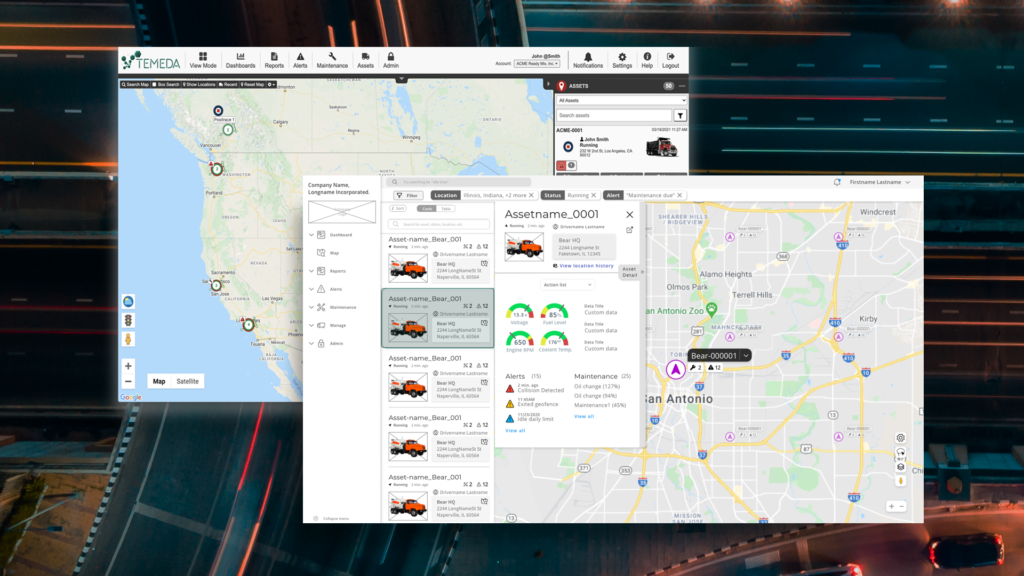The width and height of the screenshot is (1024, 576).
Task: Open the All Assets dropdown
Action: point(621,101)
